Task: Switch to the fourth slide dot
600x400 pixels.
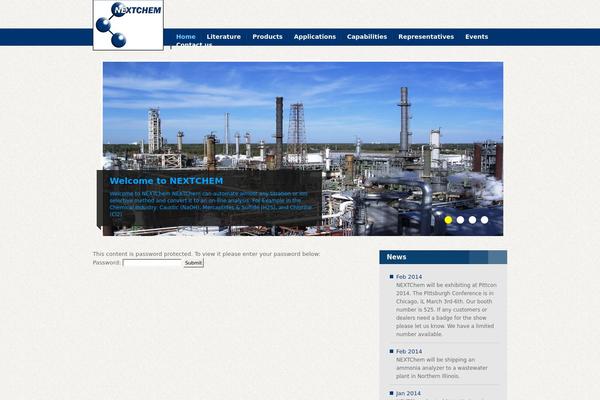Action: click(484, 220)
